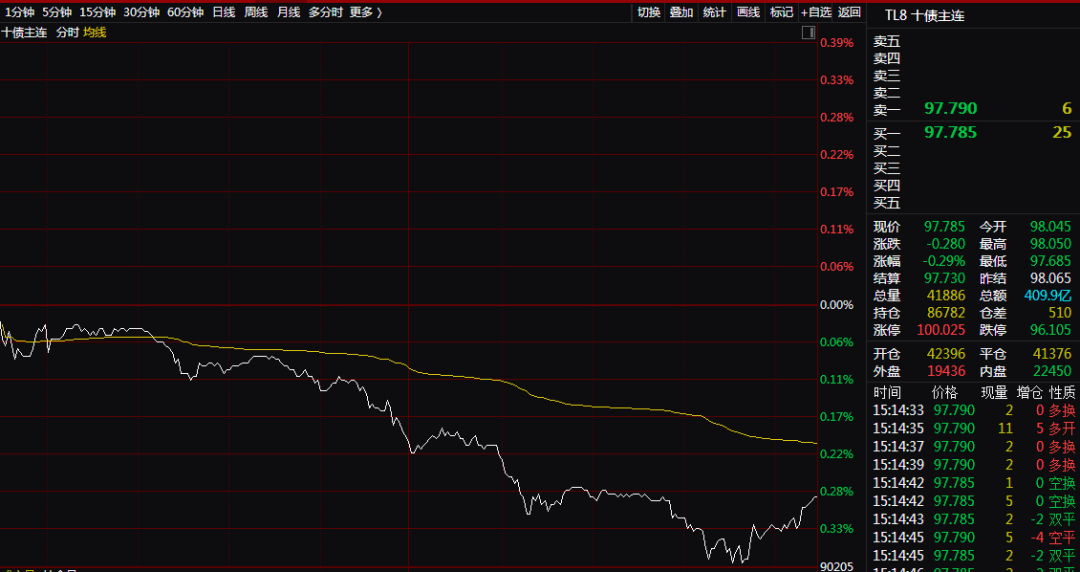
Task: Click the 买五 order row
Action: (973, 203)
